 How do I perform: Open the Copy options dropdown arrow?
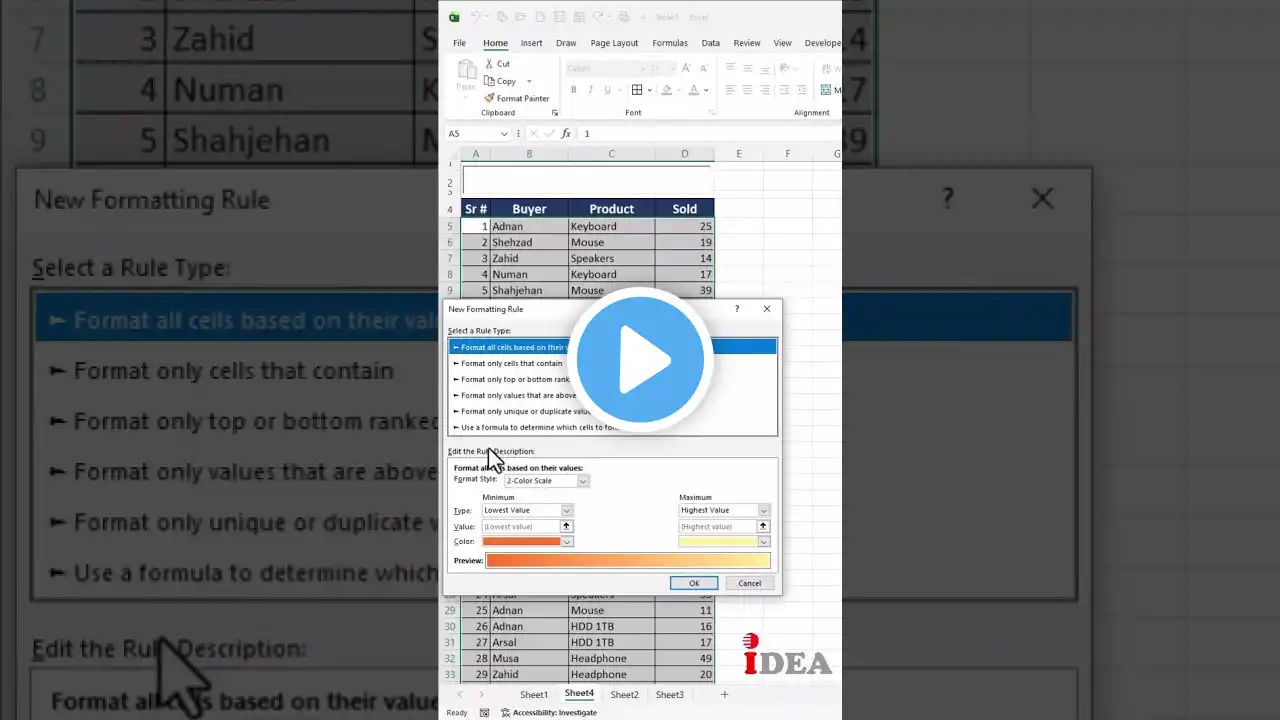click(529, 81)
